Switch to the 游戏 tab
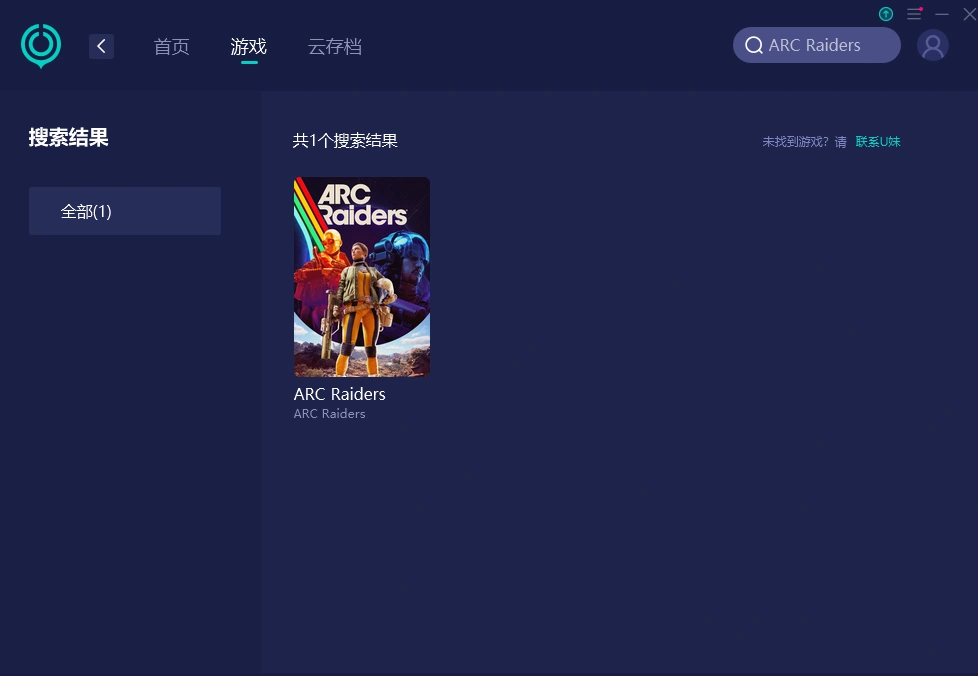978x676 pixels. pos(248,47)
